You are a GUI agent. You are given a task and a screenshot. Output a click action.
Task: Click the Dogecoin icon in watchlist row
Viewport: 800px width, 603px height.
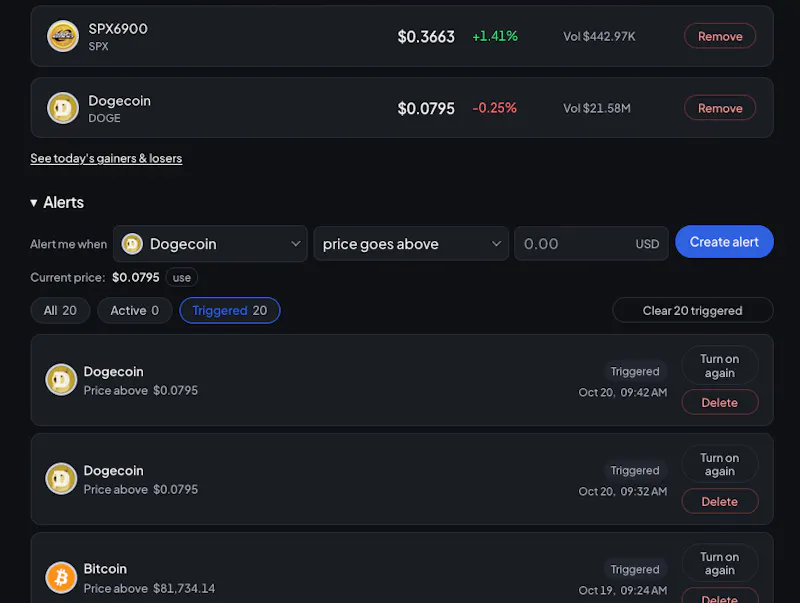point(63,108)
